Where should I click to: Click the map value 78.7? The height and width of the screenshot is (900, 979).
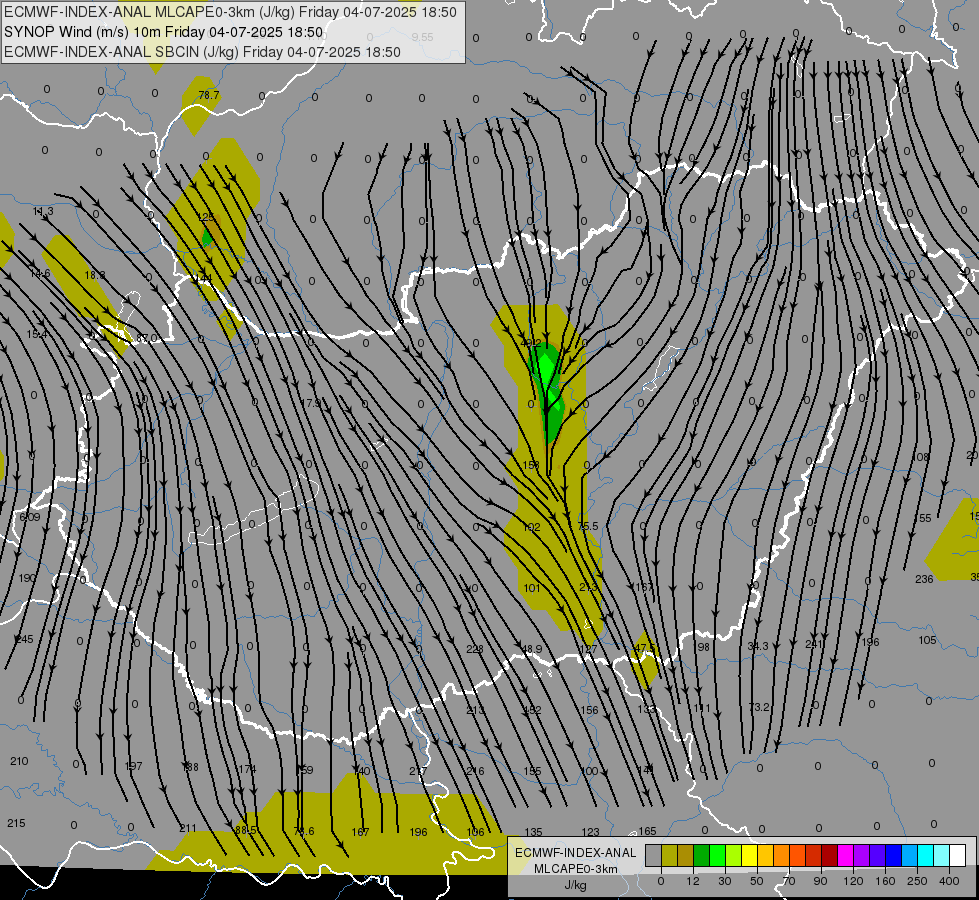coord(209,95)
